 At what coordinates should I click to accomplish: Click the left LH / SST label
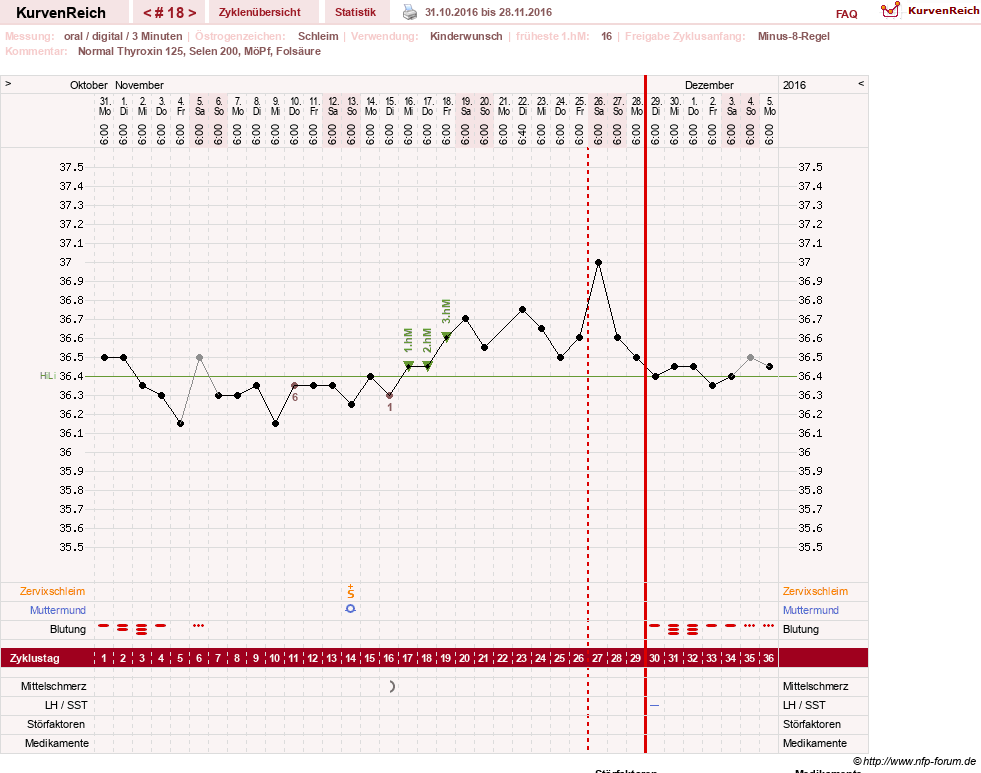click(66, 705)
